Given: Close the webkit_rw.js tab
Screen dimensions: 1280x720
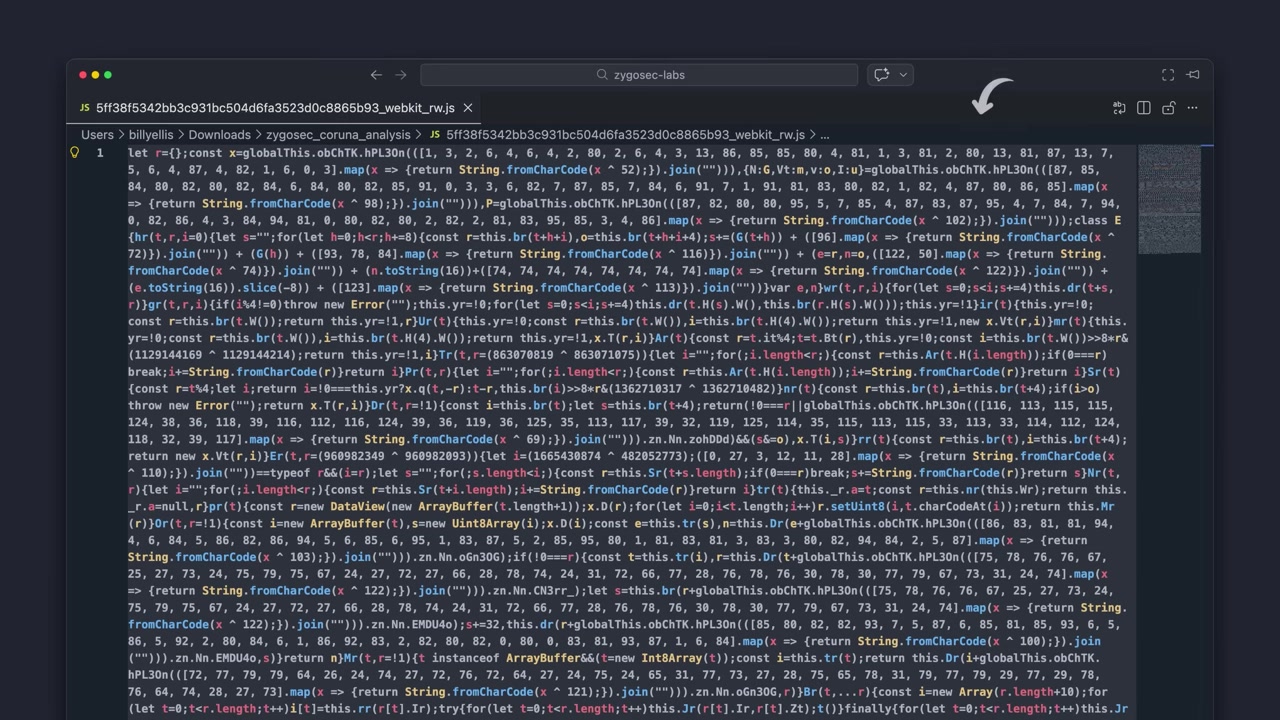Looking at the screenshot, I should pos(467,108).
